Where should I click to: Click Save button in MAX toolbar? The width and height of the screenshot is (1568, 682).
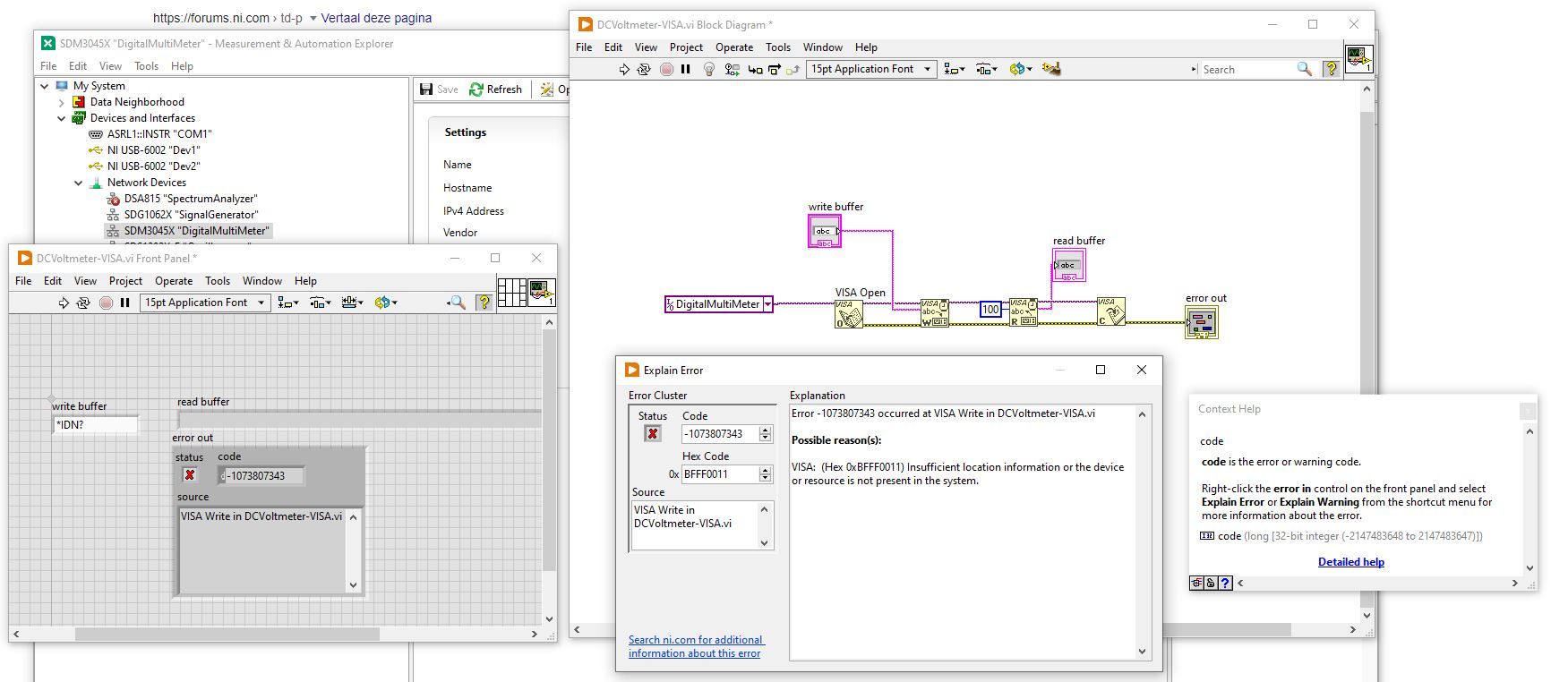point(439,90)
